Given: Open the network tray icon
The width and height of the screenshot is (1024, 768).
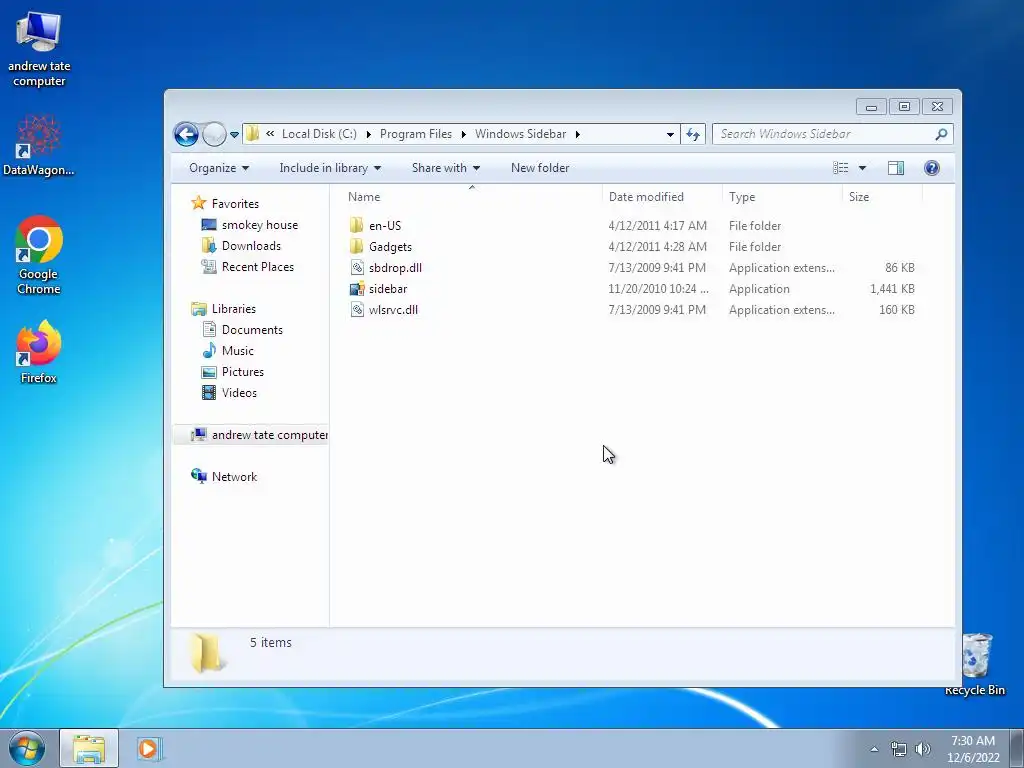Looking at the screenshot, I should 899,749.
